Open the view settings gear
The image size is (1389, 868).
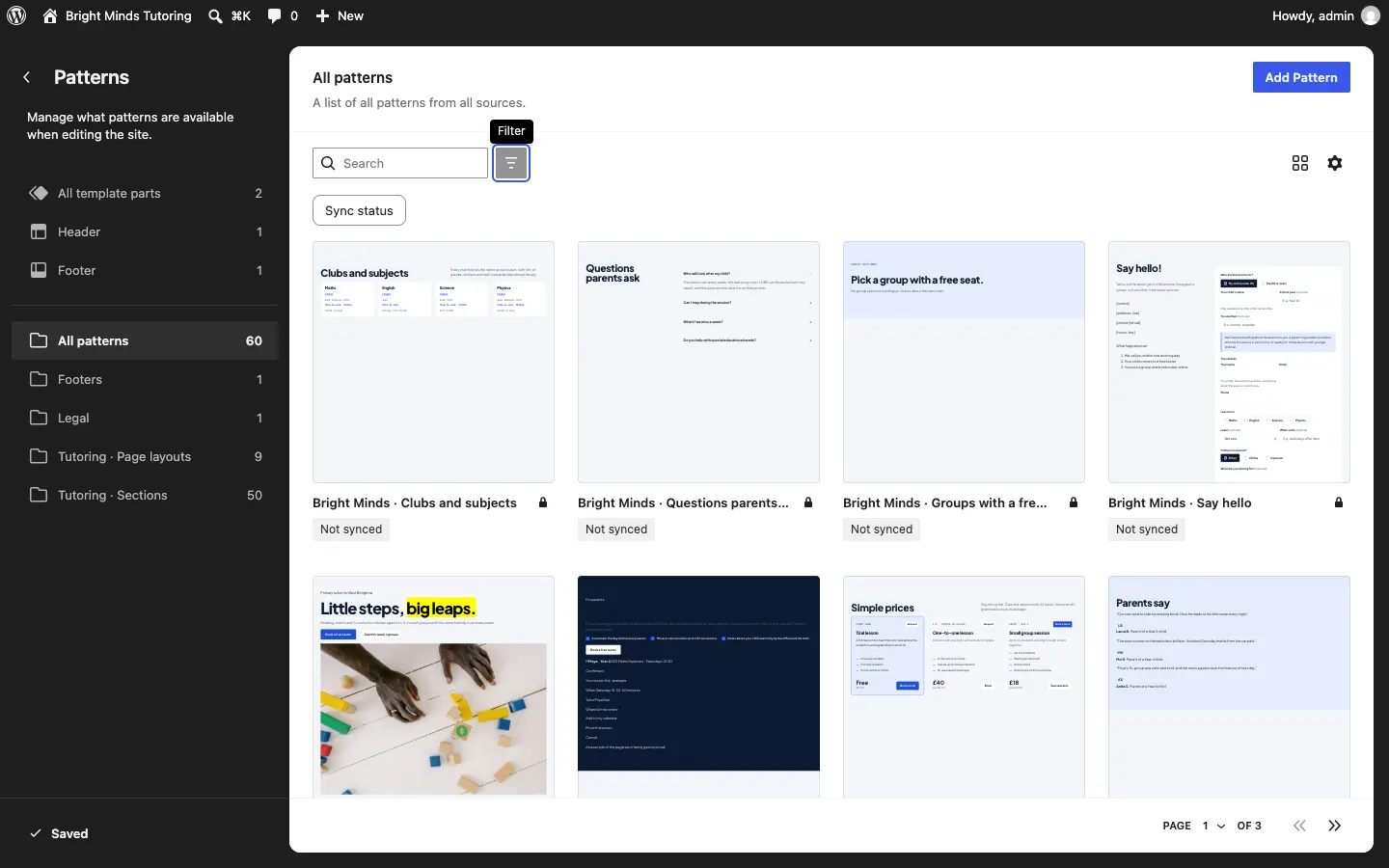click(1335, 163)
